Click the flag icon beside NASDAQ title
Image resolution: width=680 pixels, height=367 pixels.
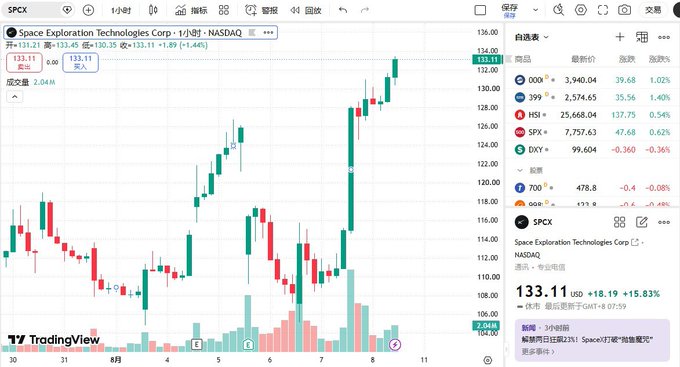(252, 33)
